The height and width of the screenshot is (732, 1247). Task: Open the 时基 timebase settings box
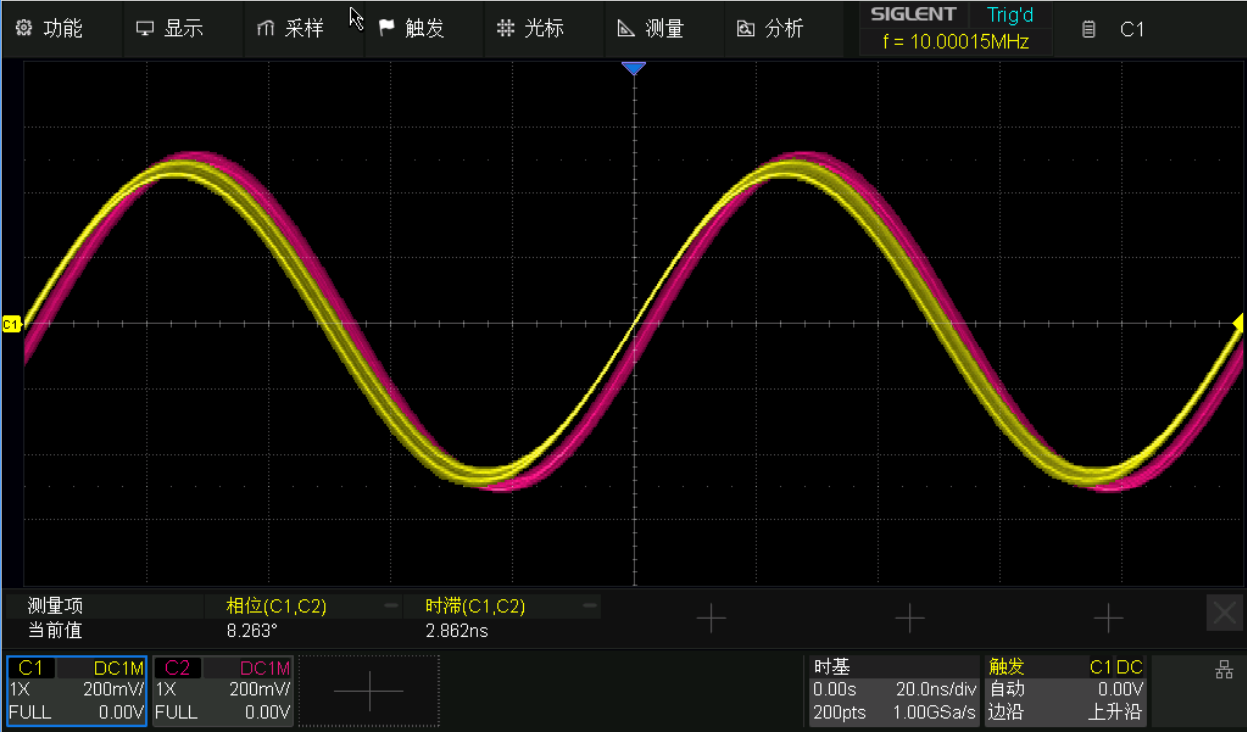(893, 690)
